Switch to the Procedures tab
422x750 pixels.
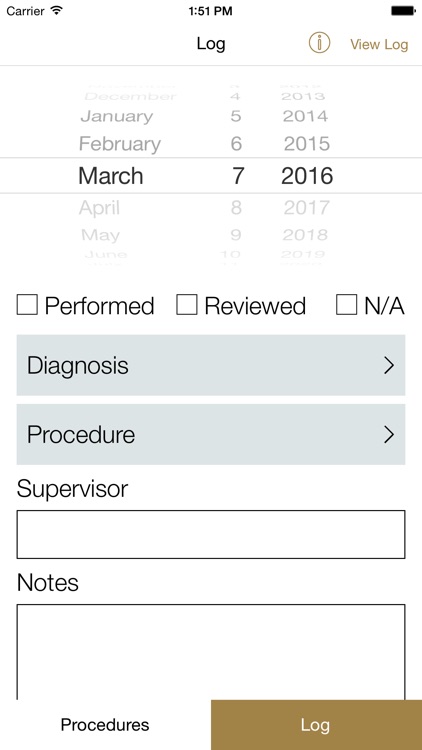click(x=105, y=725)
